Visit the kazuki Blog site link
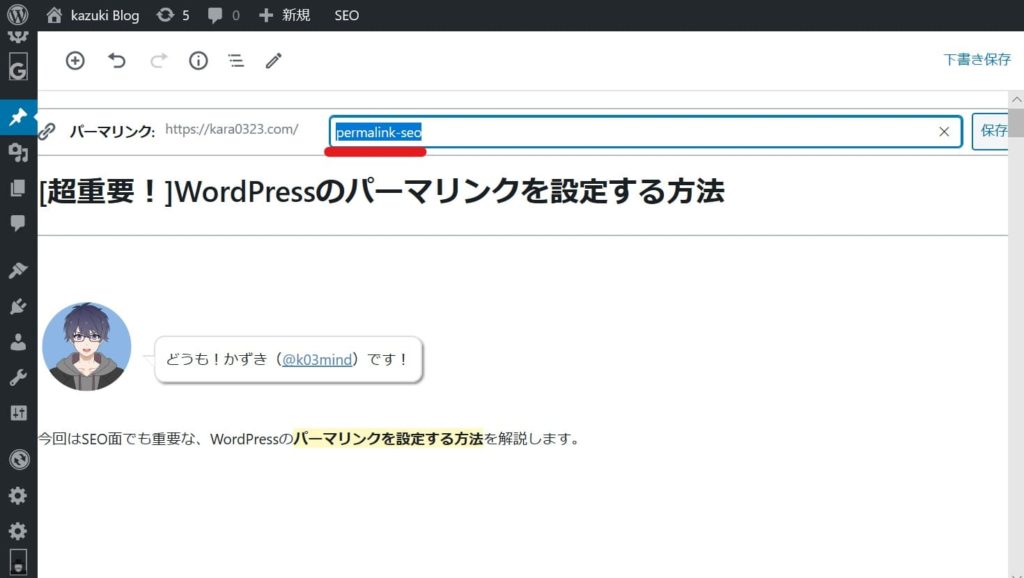 click(92, 15)
